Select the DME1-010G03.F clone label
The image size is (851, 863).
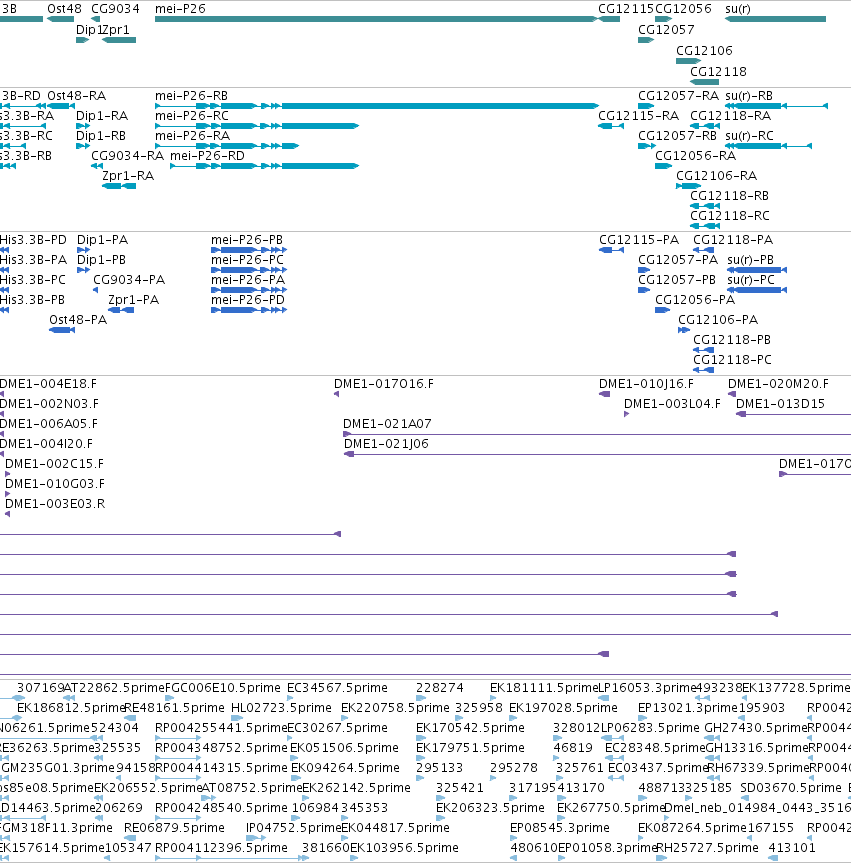point(55,484)
